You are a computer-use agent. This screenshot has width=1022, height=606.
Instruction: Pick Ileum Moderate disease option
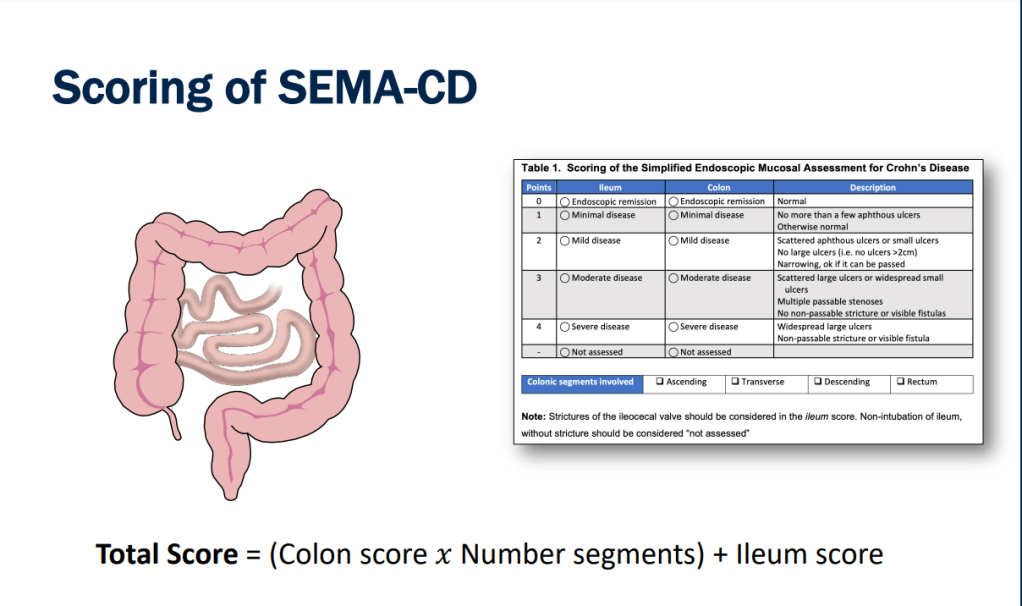(565, 278)
